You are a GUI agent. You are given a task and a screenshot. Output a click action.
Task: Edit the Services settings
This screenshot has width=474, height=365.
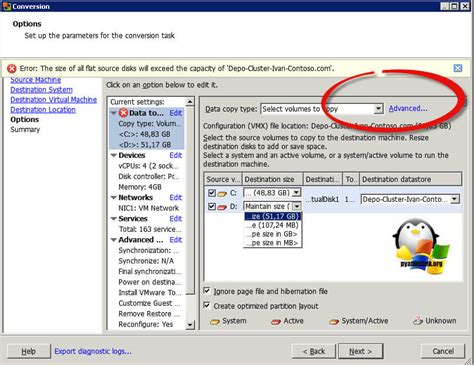(176, 219)
